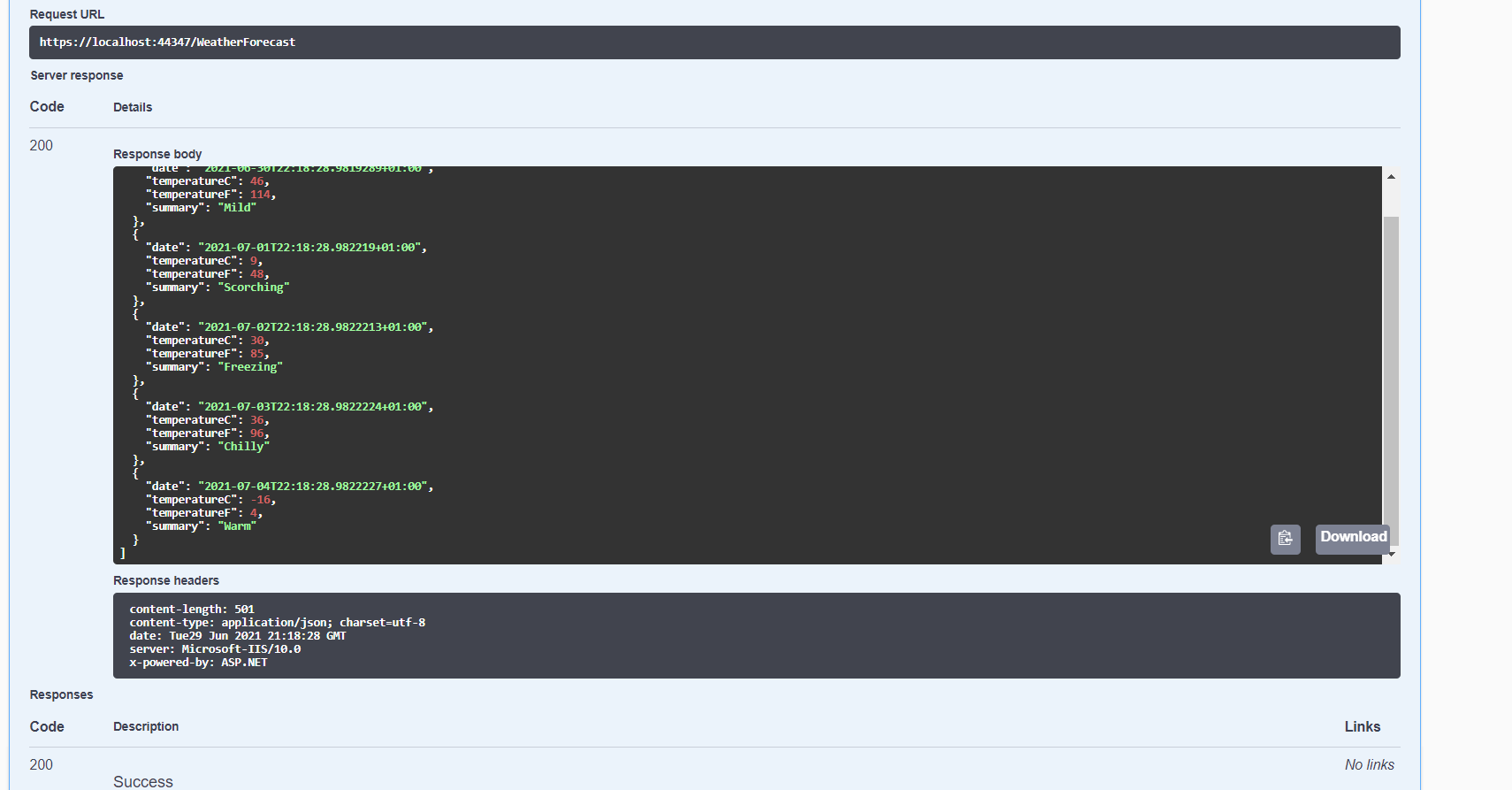Screen dimensions: 1512x790
Task: Click summary value "Chilly"
Action: pyautogui.click(x=244, y=447)
